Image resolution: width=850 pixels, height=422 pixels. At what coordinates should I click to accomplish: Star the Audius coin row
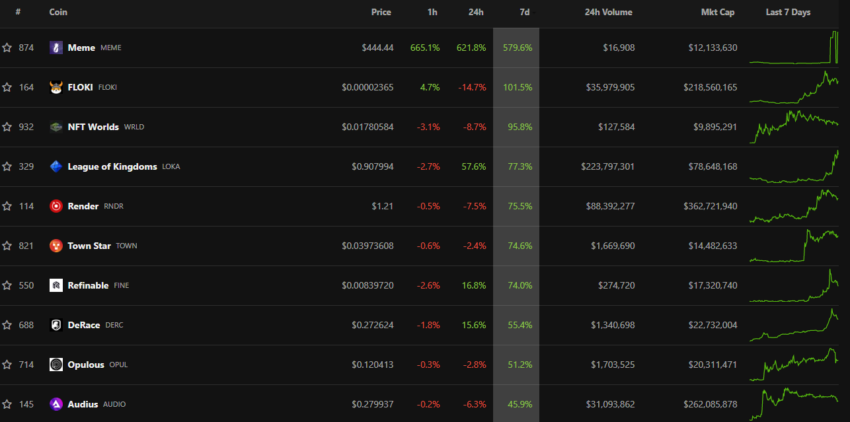7,404
